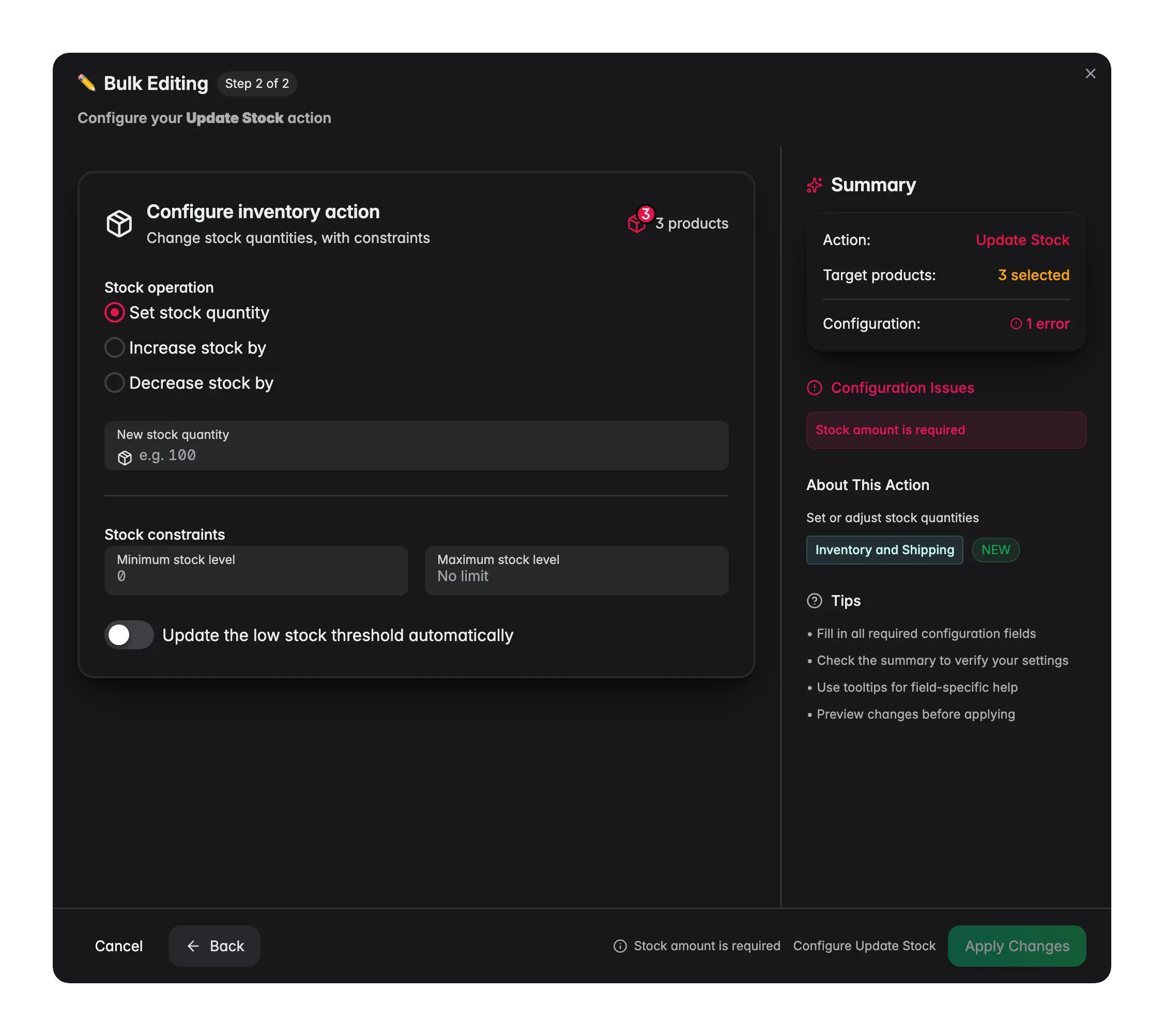The width and height of the screenshot is (1164, 1036).
Task: Click the sparkle icon next to Summary
Action: click(815, 185)
